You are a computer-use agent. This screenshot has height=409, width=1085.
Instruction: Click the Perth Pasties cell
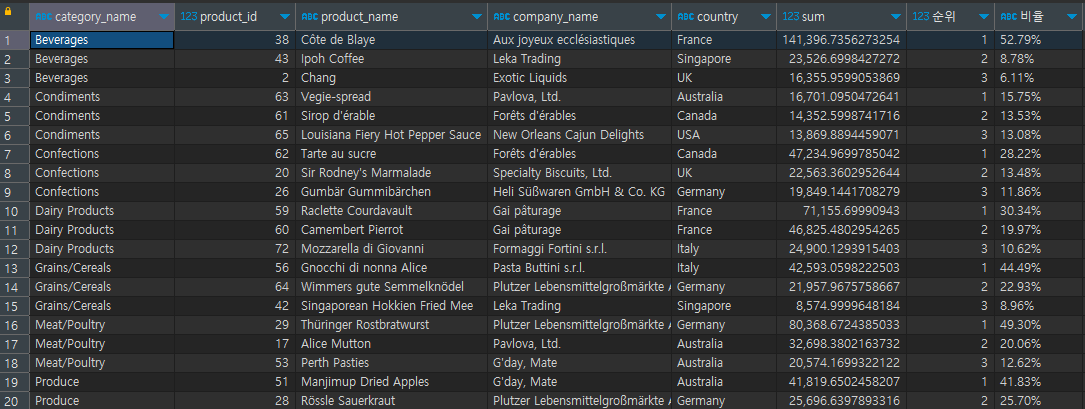392,363
